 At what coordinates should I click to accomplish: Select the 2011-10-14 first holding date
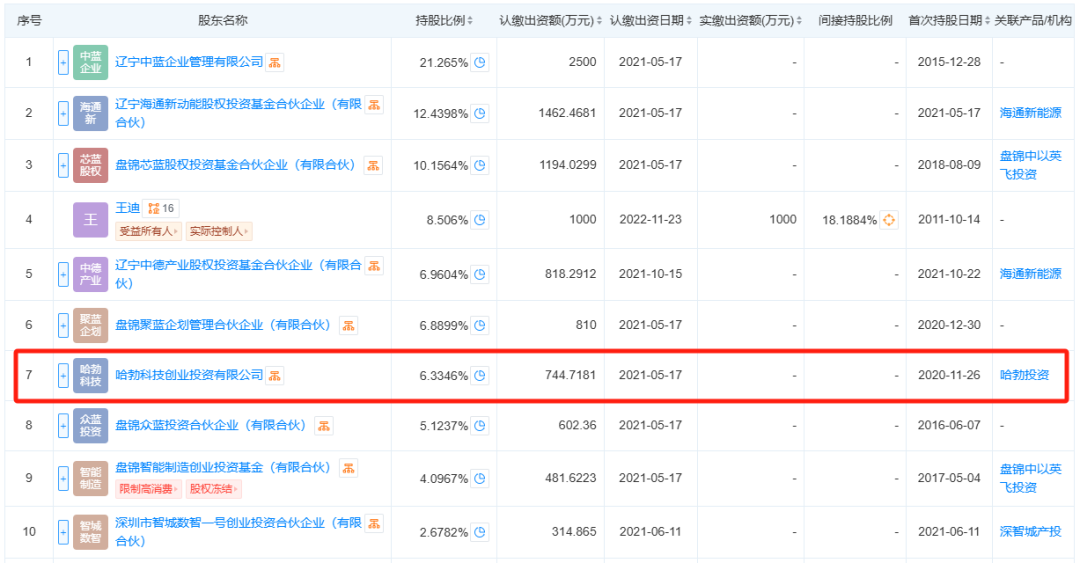point(949,219)
